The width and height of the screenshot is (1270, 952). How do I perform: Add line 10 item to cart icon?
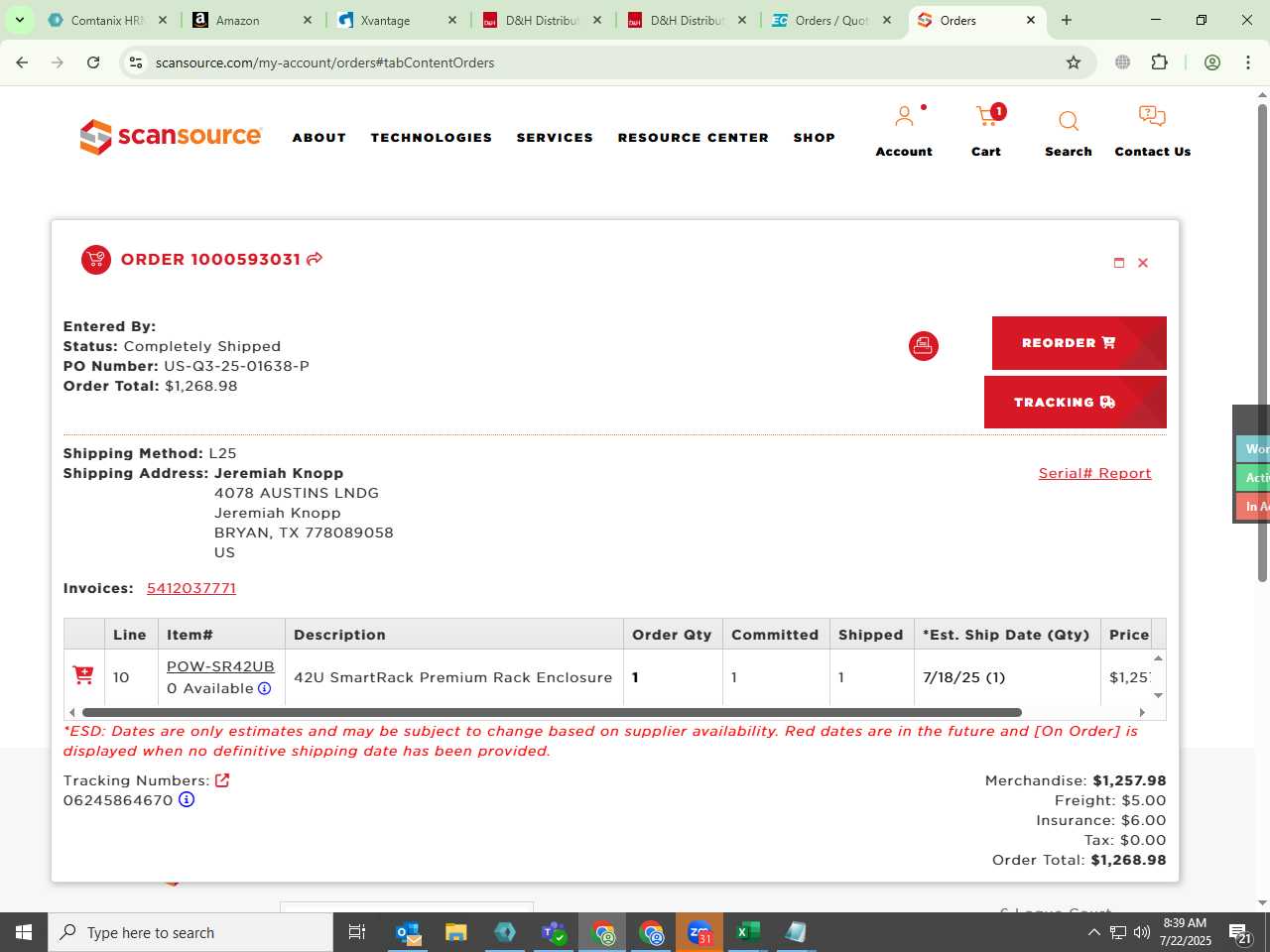(x=83, y=675)
